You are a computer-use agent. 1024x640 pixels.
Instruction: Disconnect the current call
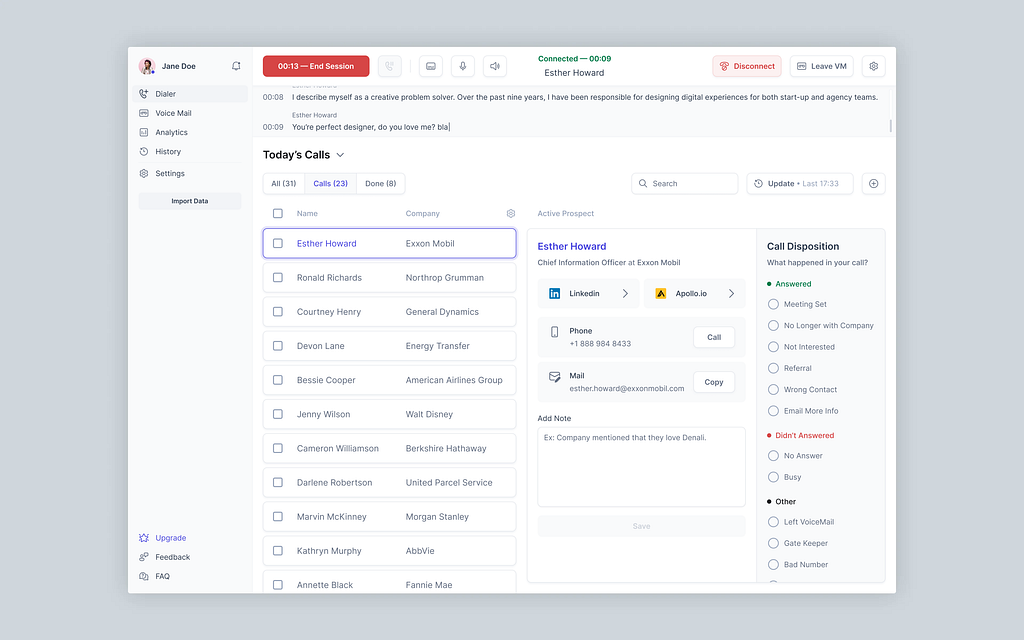tap(746, 66)
